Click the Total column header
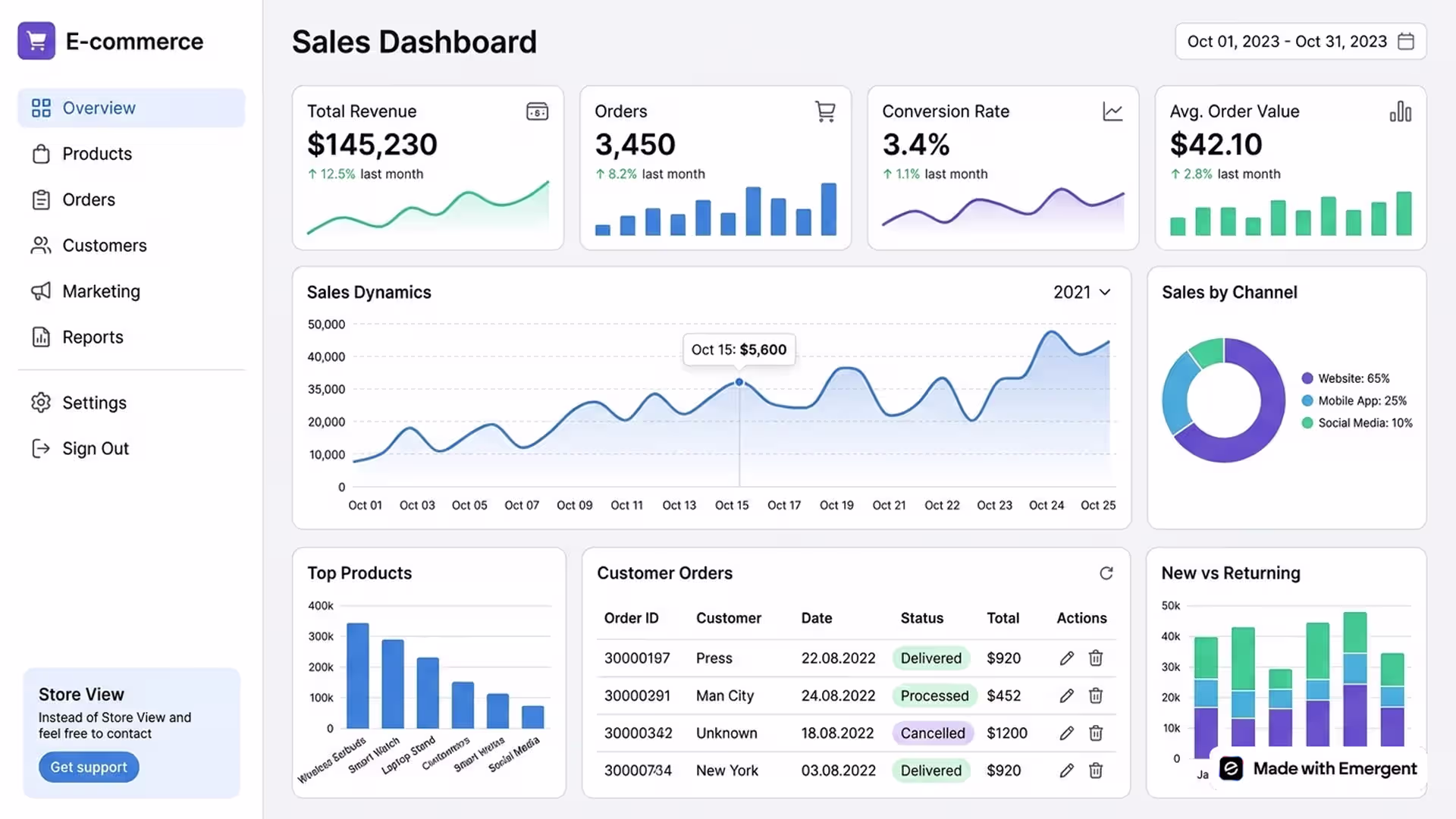This screenshot has width=1456, height=819. (1003, 618)
